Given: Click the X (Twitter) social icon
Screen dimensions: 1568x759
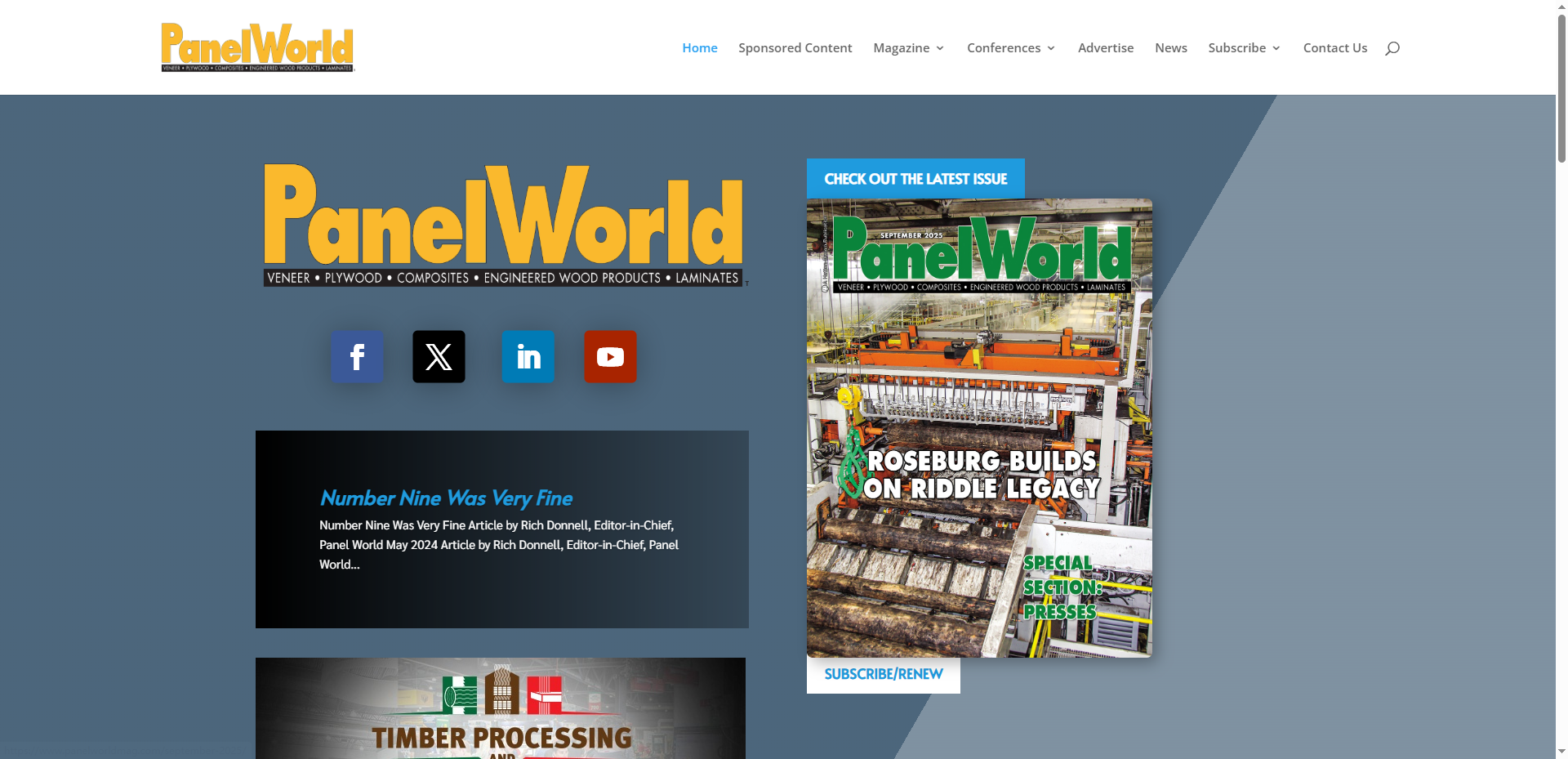Looking at the screenshot, I should [x=439, y=357].
